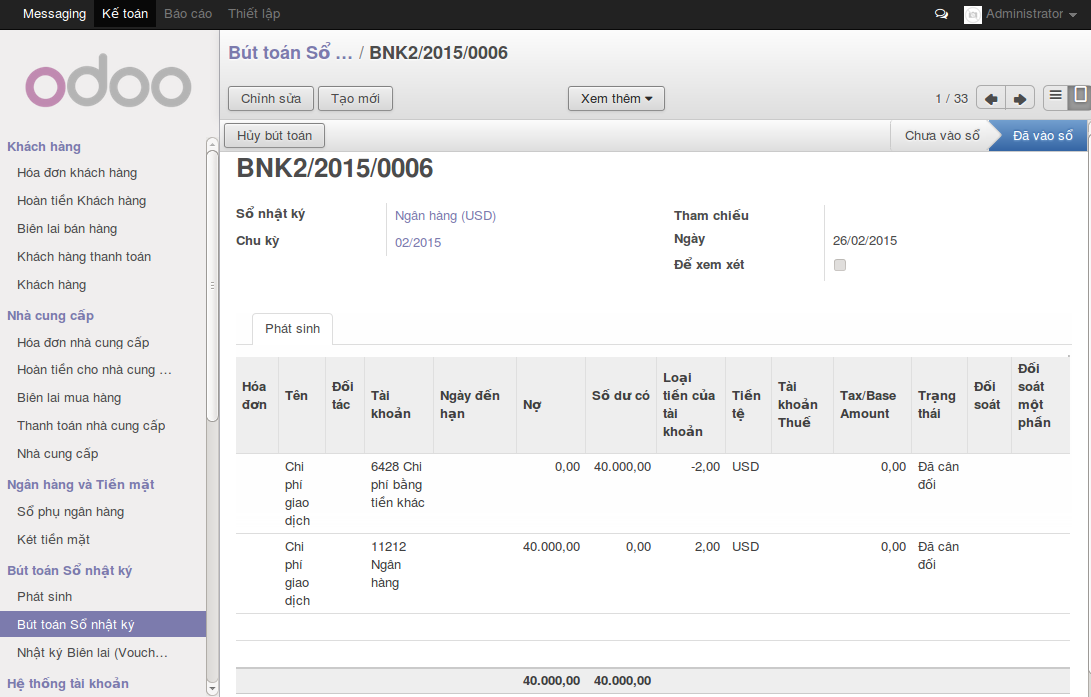Go to next record arrow
Screen dimensions: 1091x697
click(x=1019, y=98)
